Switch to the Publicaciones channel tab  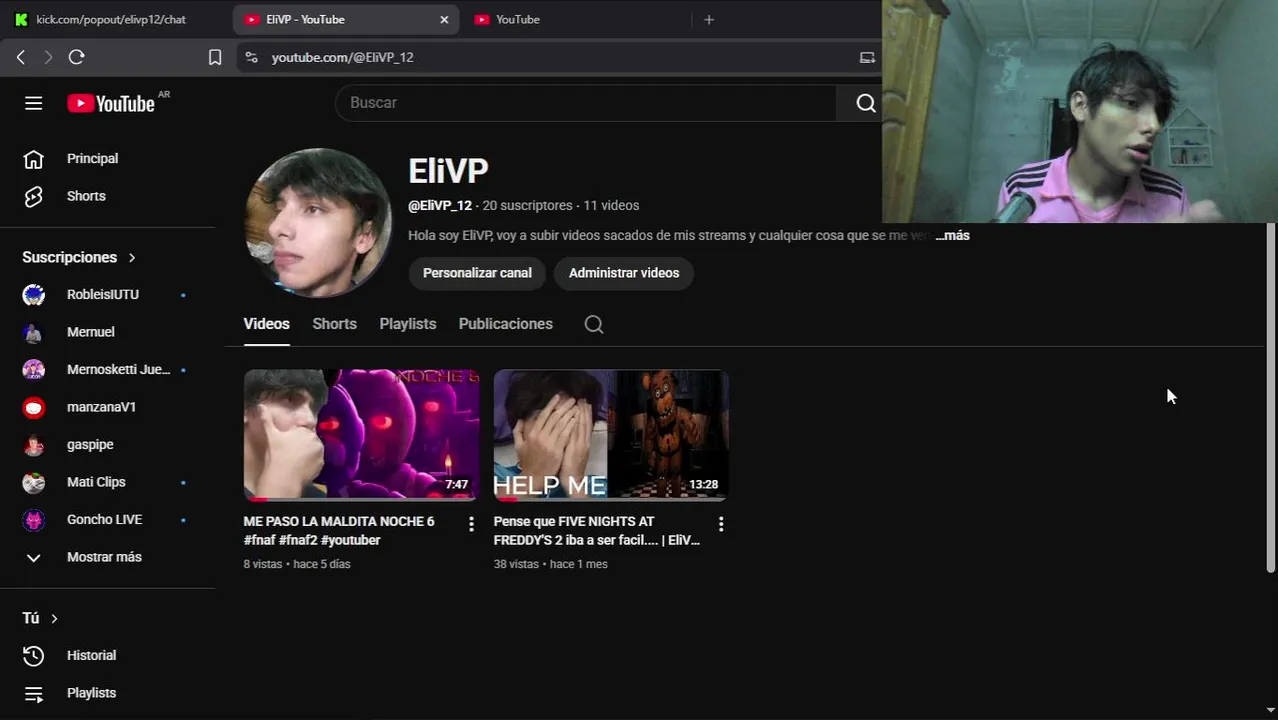(505, 324)
